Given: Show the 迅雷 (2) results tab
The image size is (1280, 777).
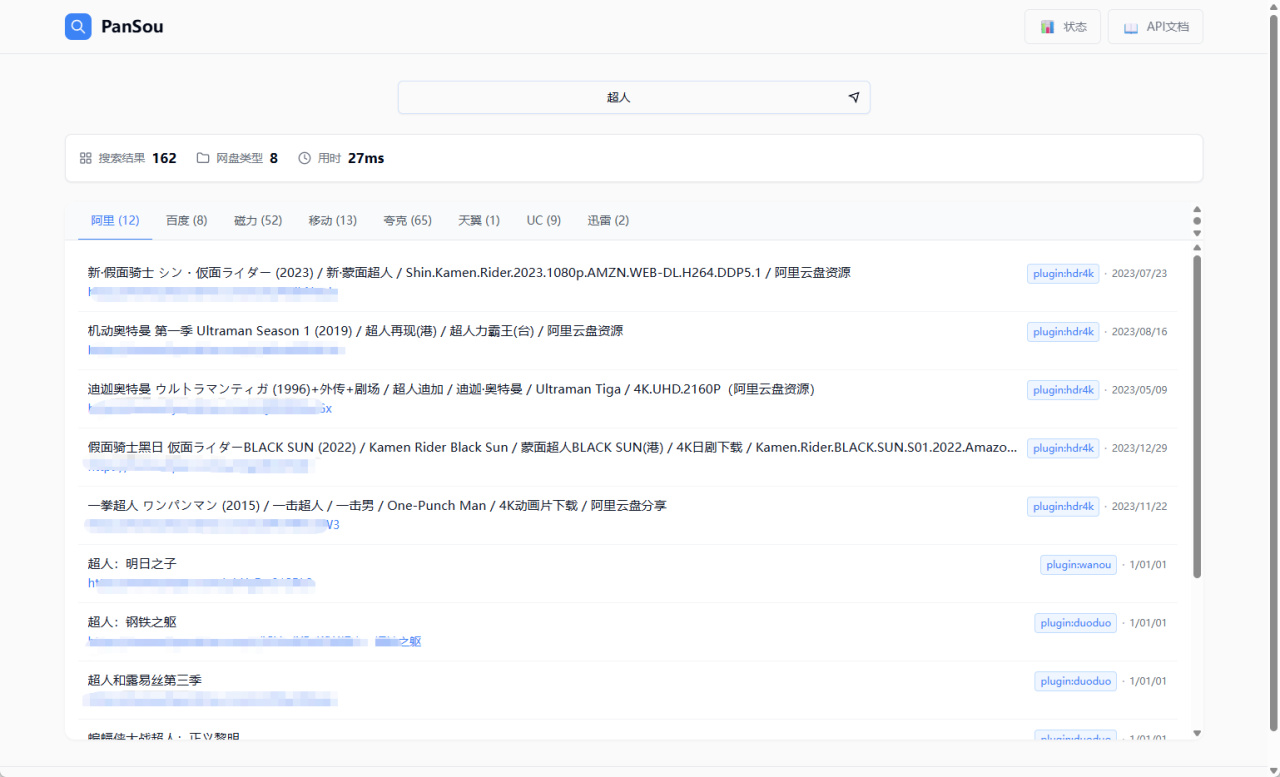Looking at the screenshot, I should coord(609,220).
